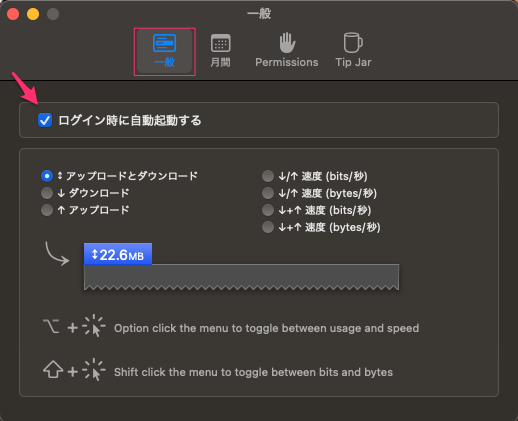Select the ダウンロード only radio button
The width and height of the screenshot is (518, 421).
coord(47,193)
